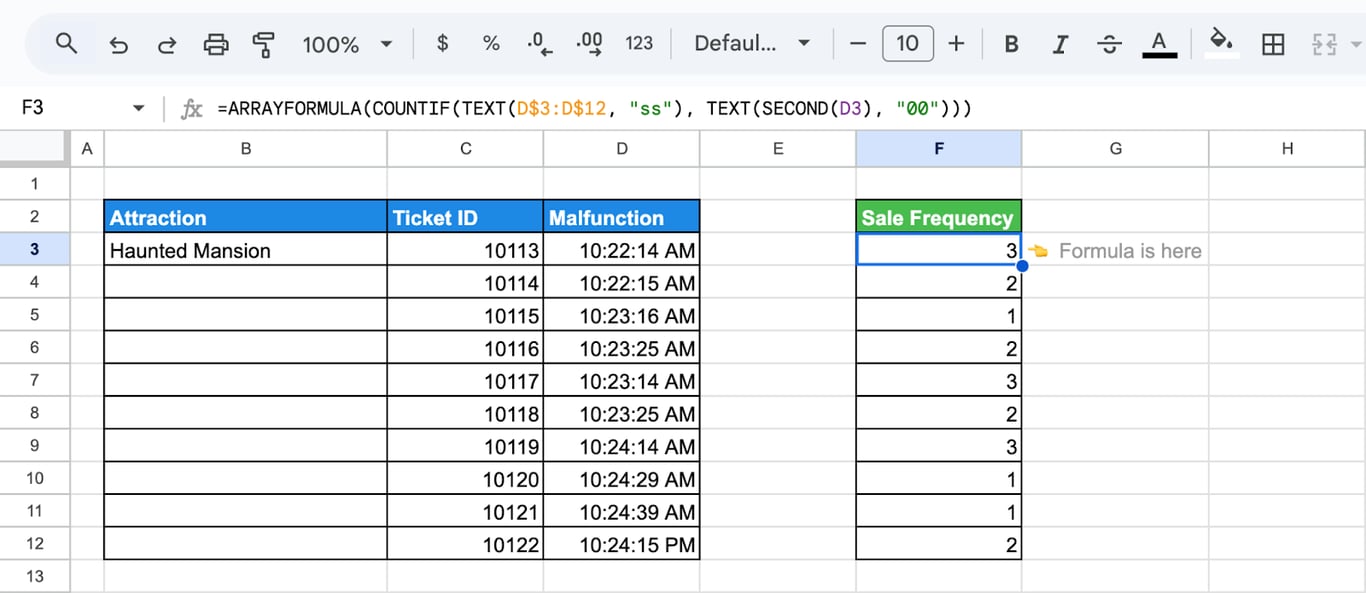Viewport: 1366px width, 593px height.
Task: Select column A header
Action: click(87, 148)
